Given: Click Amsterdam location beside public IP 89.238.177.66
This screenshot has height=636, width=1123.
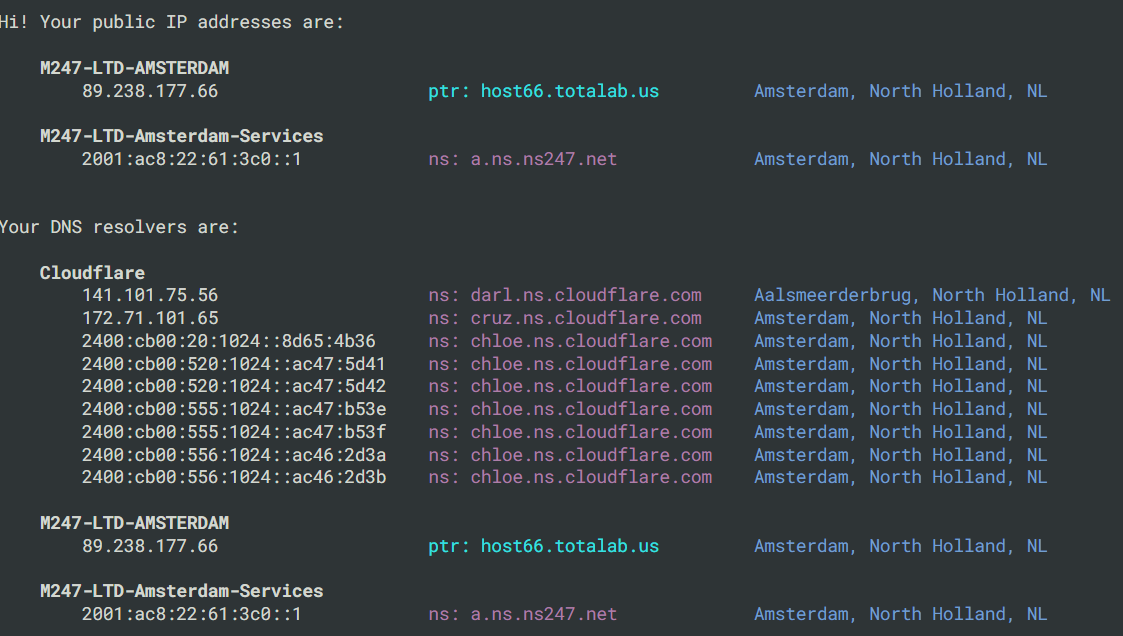Looking at the screenshot, I should [900, 91].
